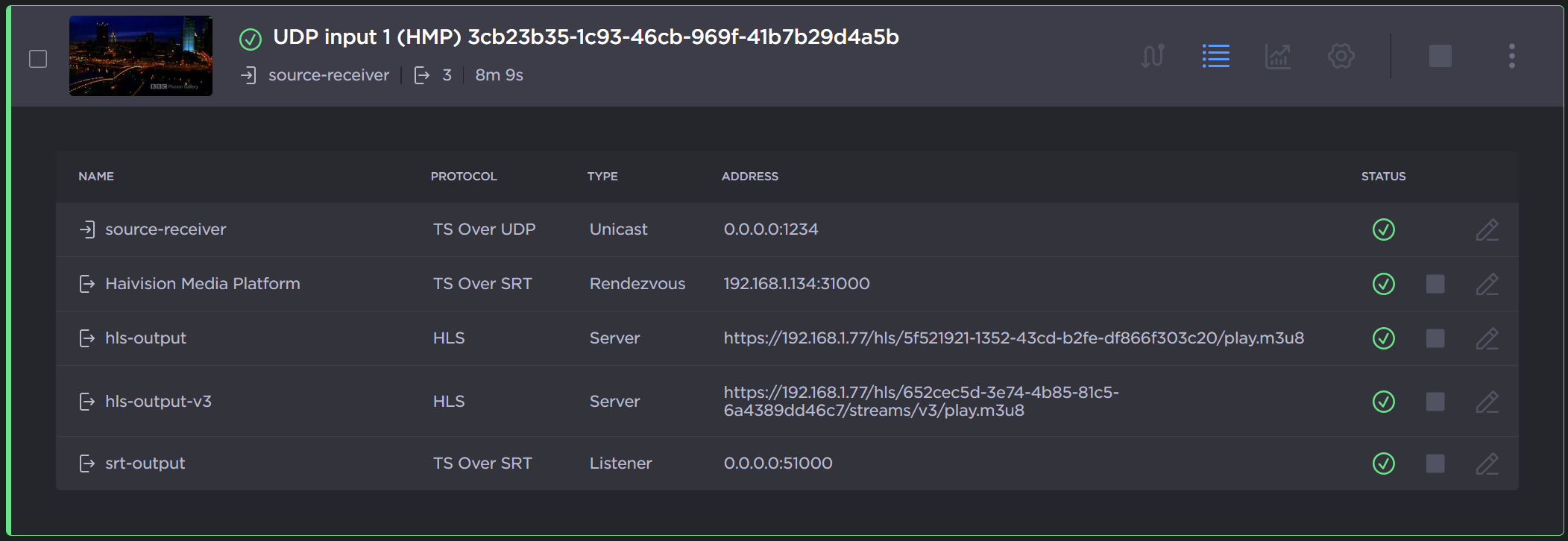Screen dimensions: 1568x541
Task: Click the source-receiver label in the header
Action: point(329,75)
